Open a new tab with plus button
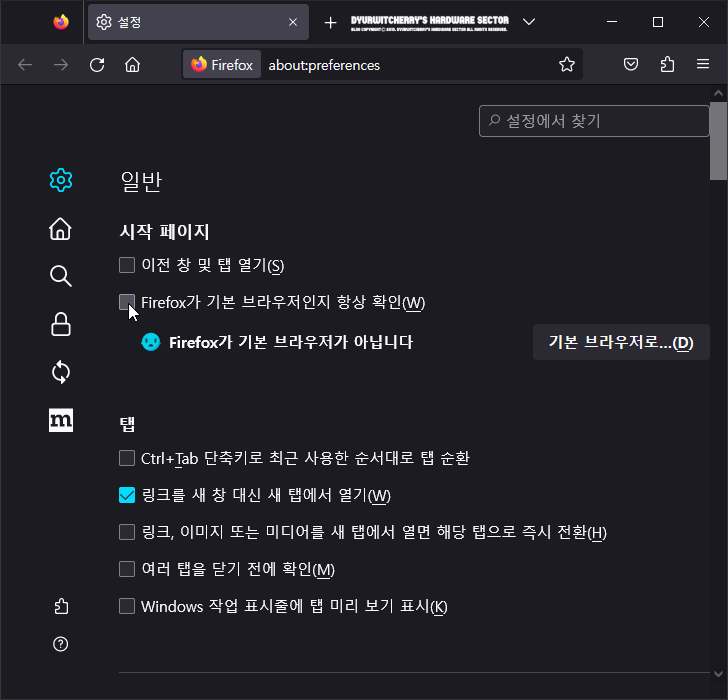 (330, 22)
